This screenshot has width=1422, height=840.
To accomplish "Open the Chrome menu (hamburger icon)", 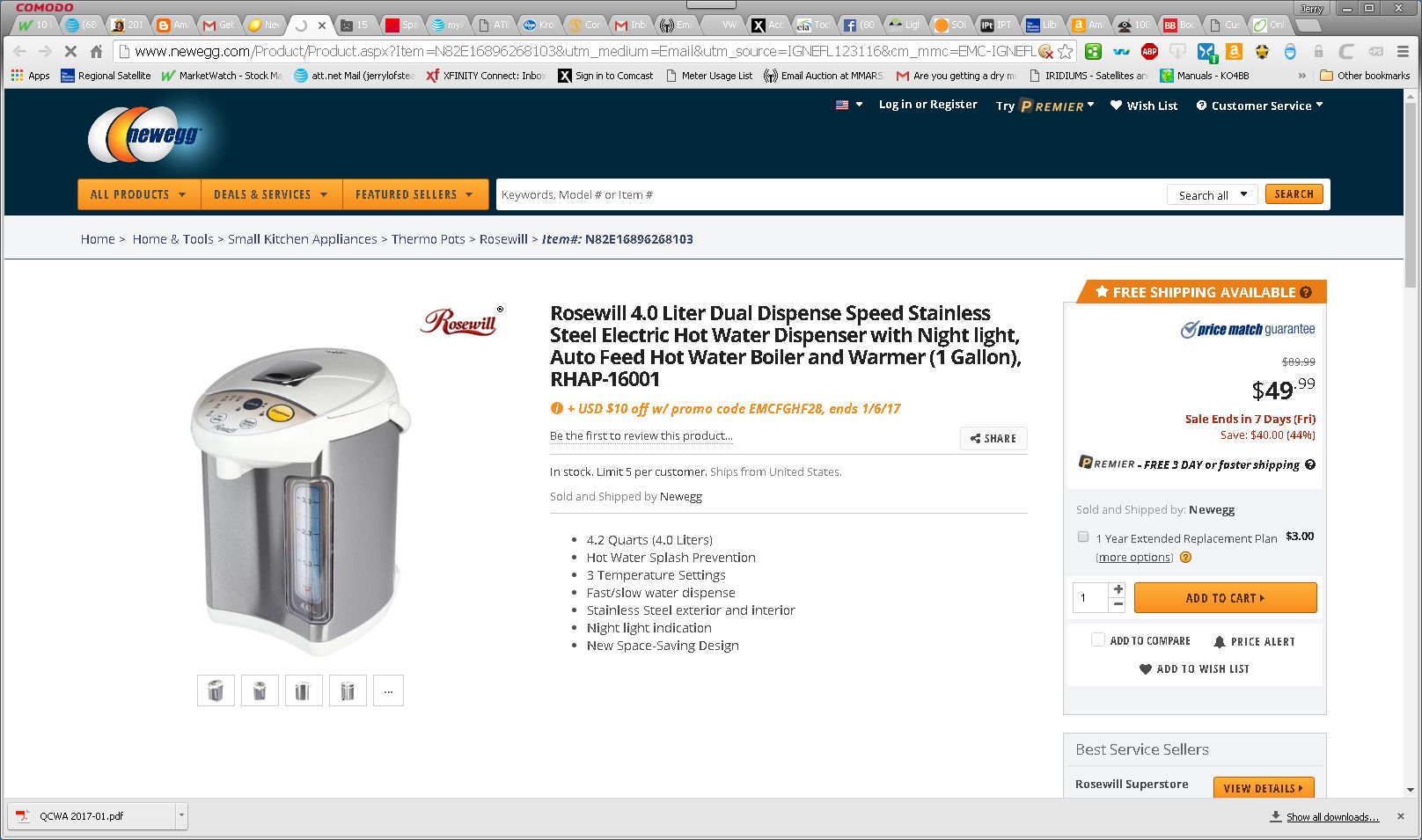I will point(1404,51).
